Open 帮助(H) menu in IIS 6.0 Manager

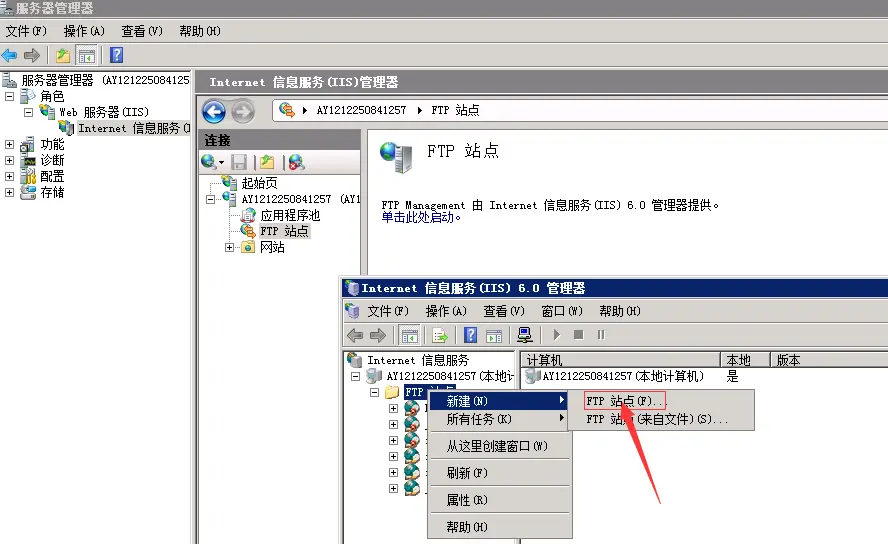pyautogui.click(x=620, y=311)
